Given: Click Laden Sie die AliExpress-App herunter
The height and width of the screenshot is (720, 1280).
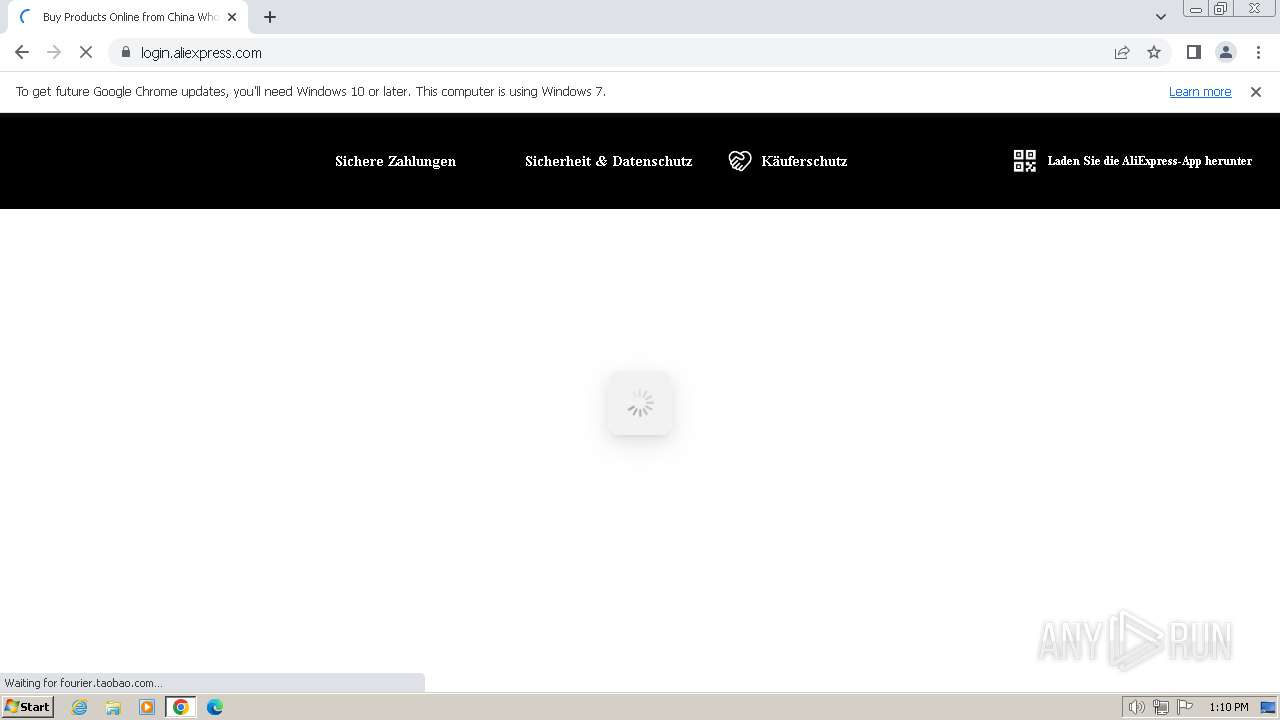Looking at the screenshot, I should click(x=1149, y=161).
